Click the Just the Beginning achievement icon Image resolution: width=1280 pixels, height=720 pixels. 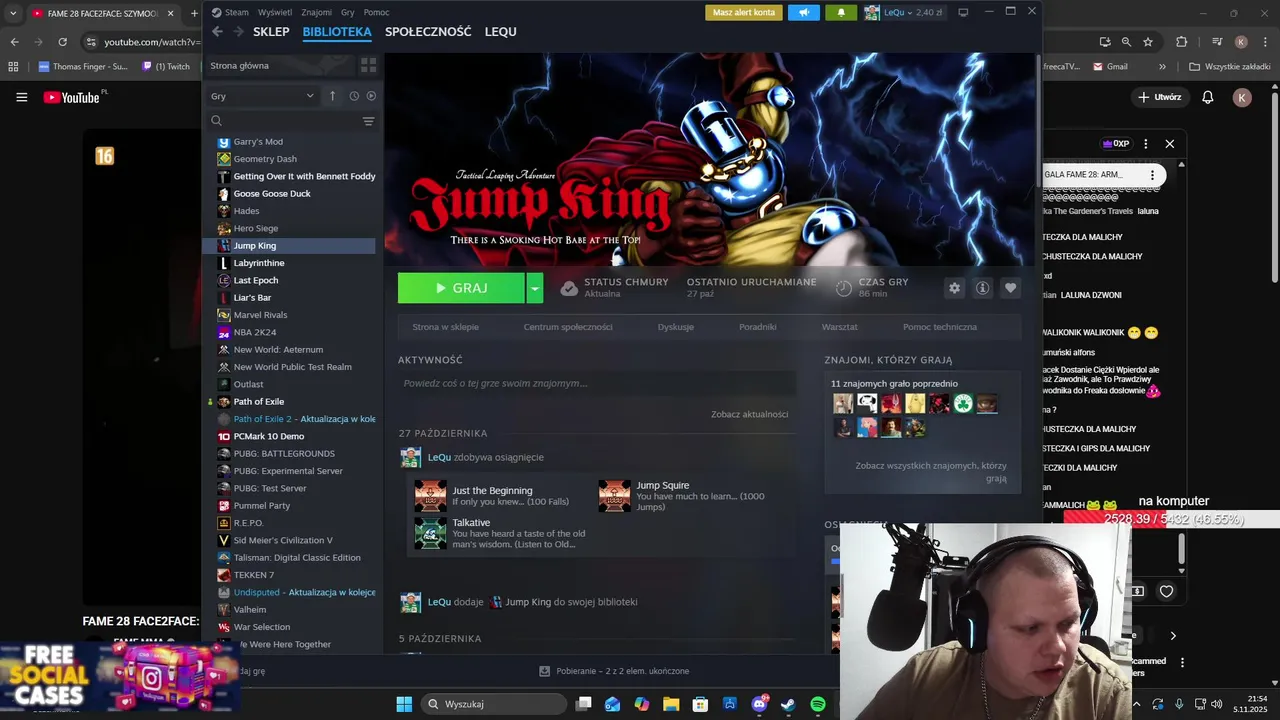pos(431,496)
